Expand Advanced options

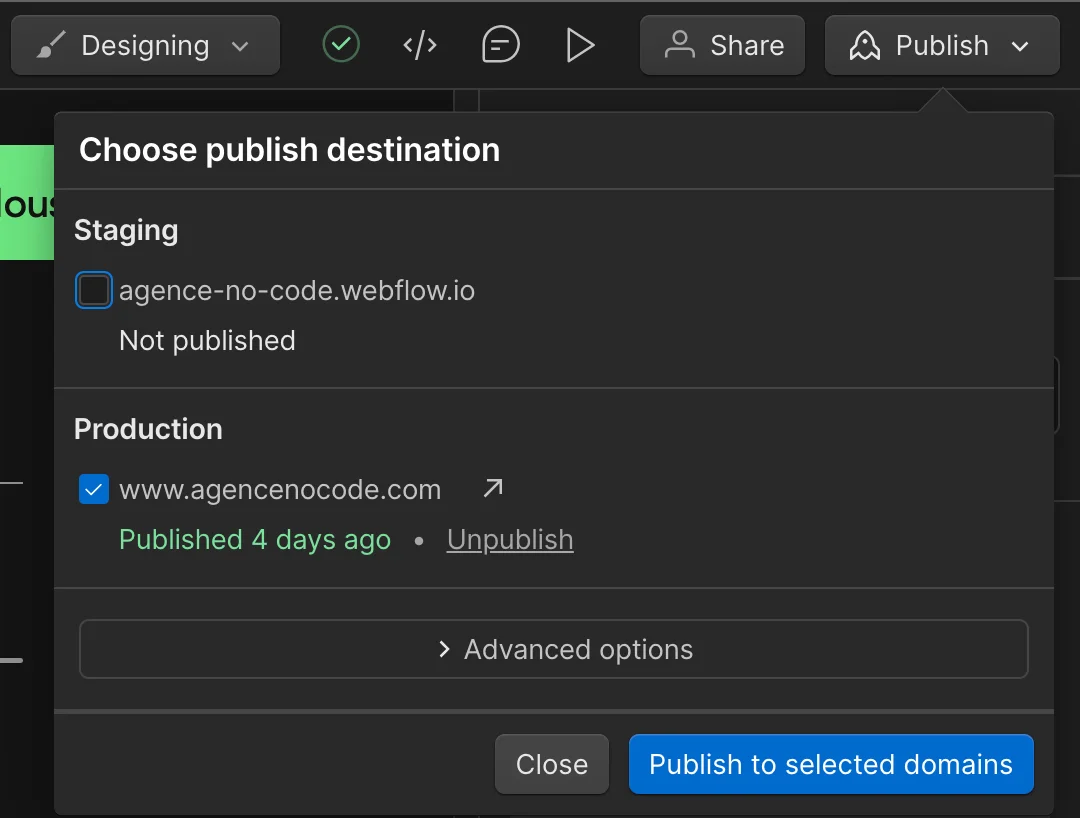(x=554, y=649)
